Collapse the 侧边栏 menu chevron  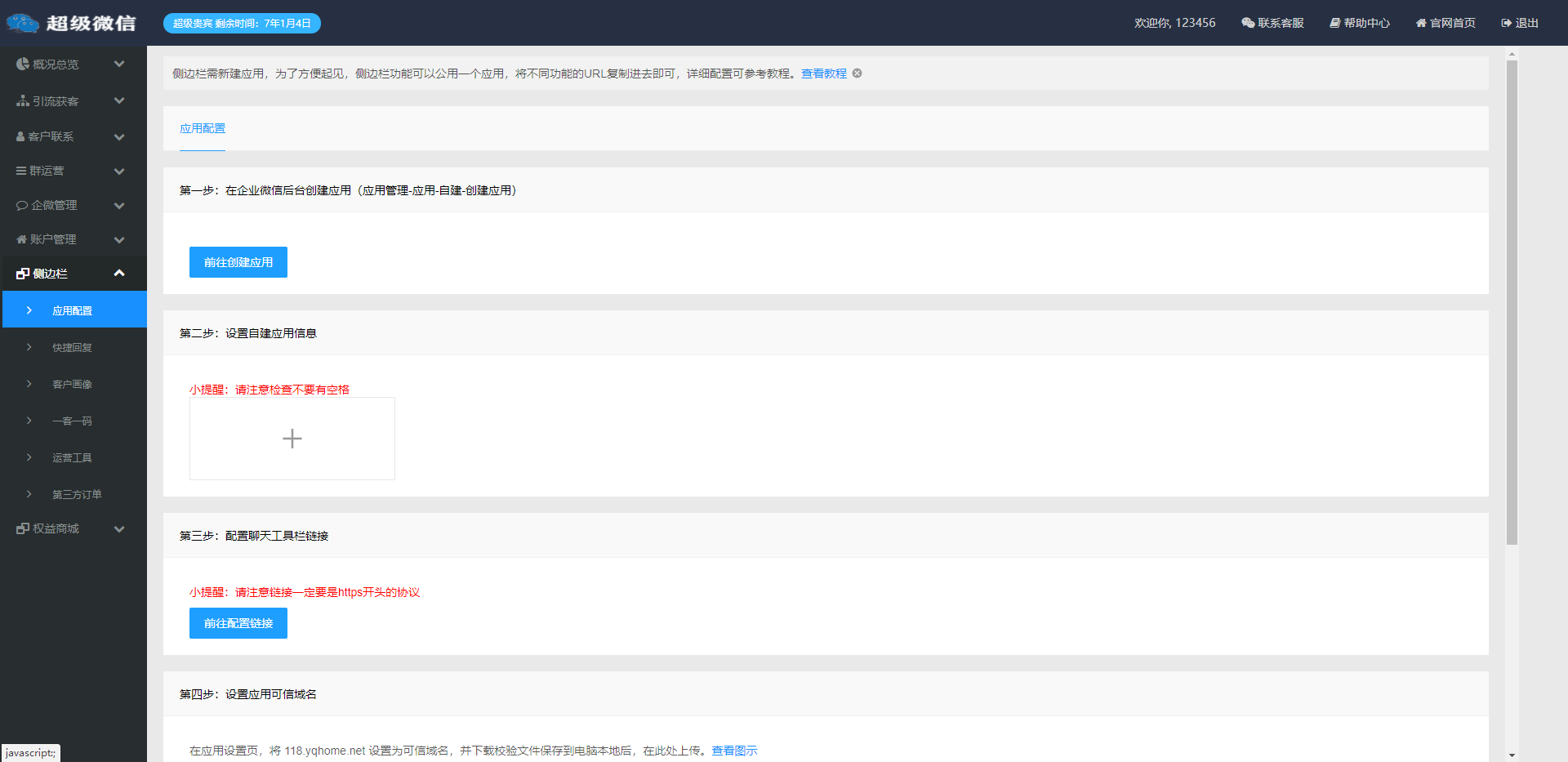[x=119, y=273]
